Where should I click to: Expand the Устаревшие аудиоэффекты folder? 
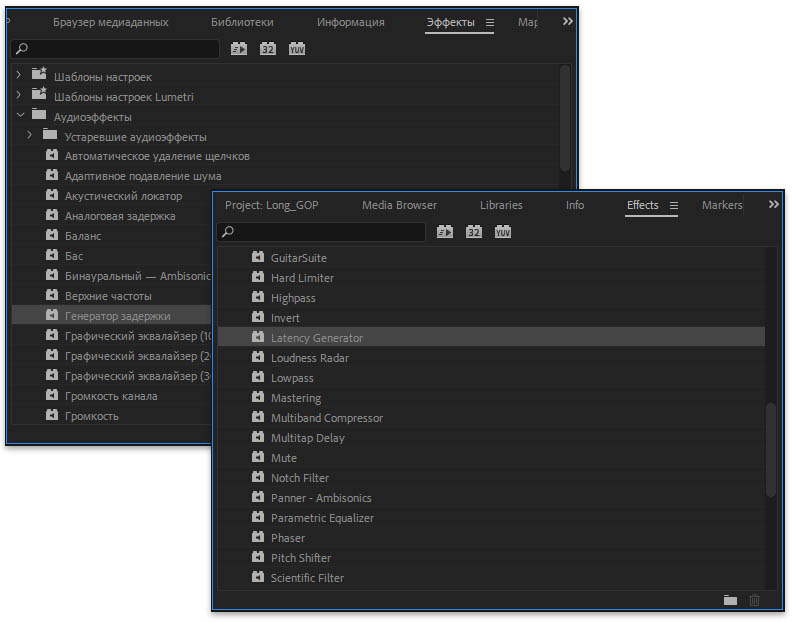pos(29,136)
